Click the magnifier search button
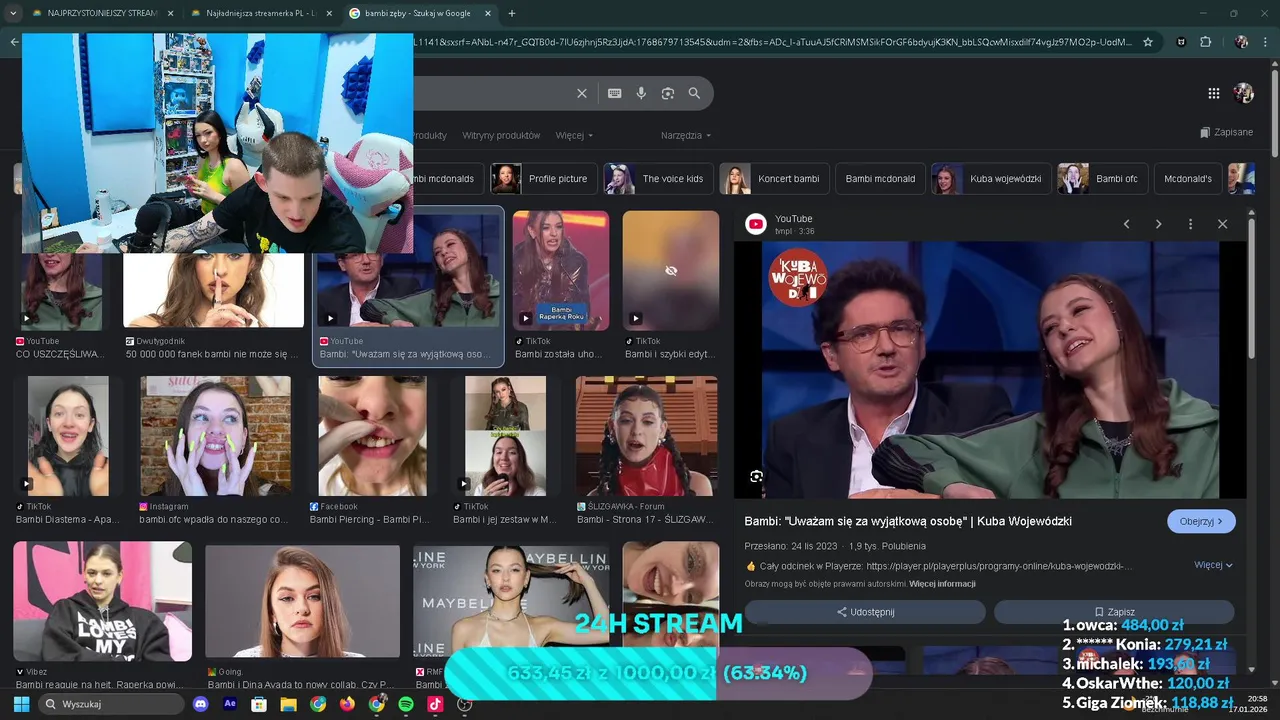The height and width of the screenshot is (720, 1280). click(694, 93)
